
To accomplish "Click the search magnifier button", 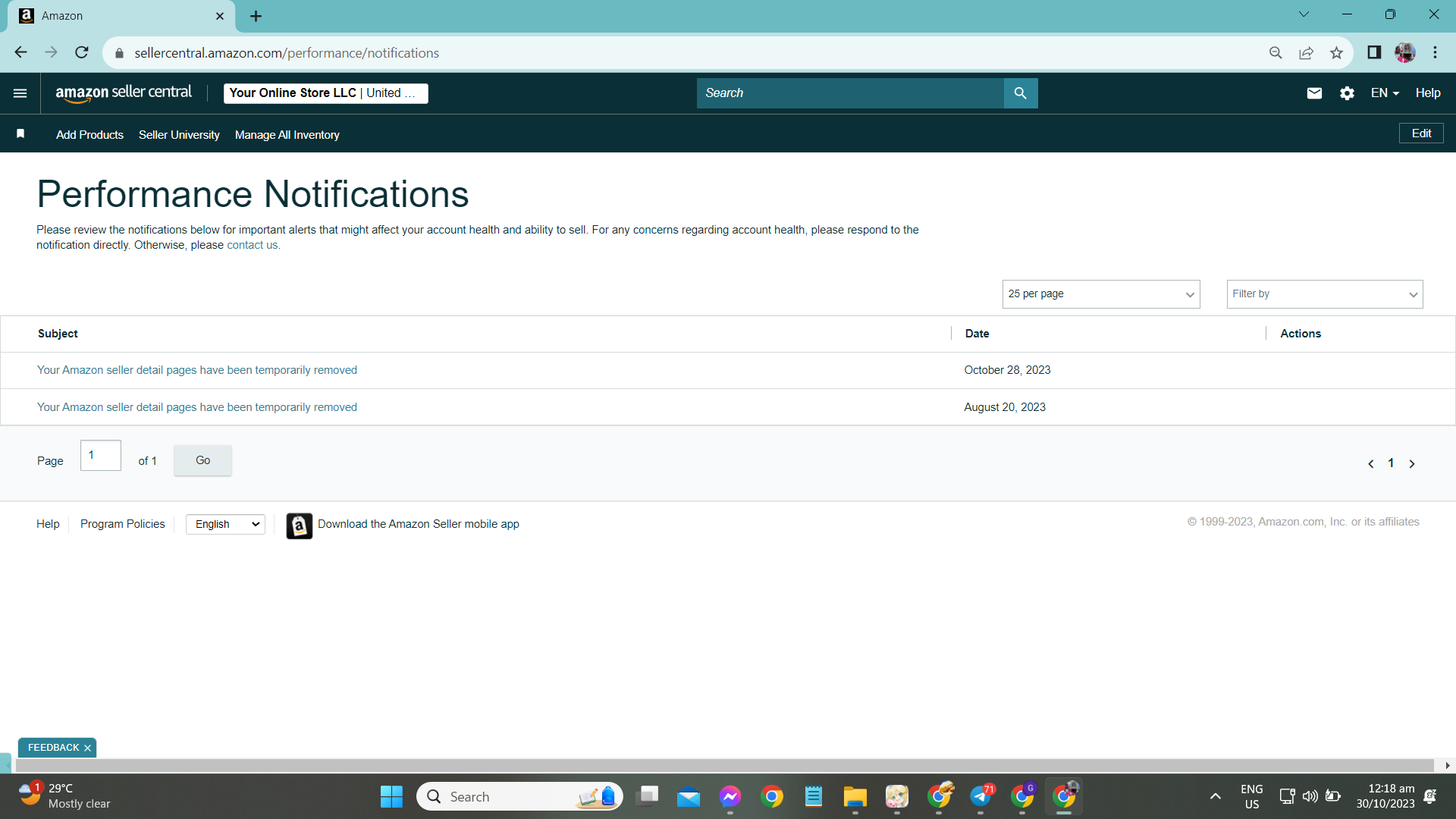I will (x=1021, y=93).
